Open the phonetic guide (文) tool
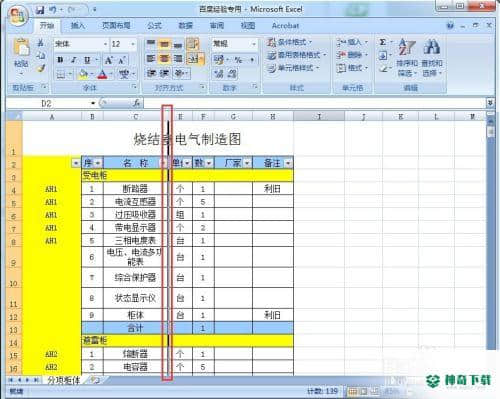The width and height of the screenshot is (500, 399). tap(124, 74)
